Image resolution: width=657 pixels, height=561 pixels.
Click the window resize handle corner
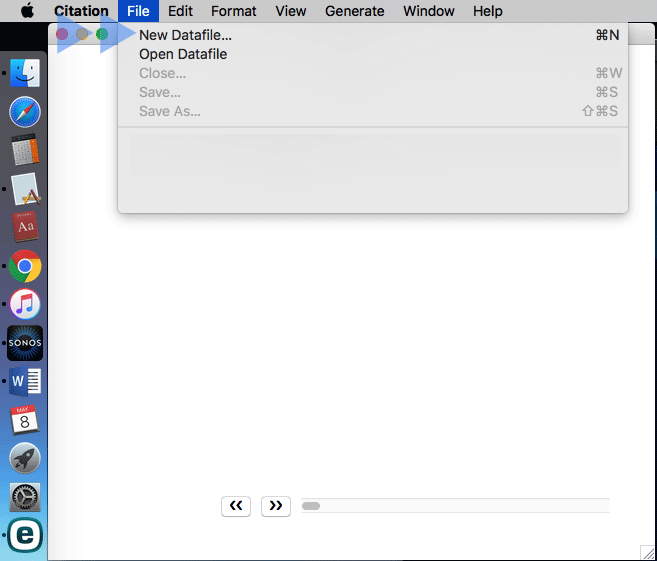[x=648, y=552]
